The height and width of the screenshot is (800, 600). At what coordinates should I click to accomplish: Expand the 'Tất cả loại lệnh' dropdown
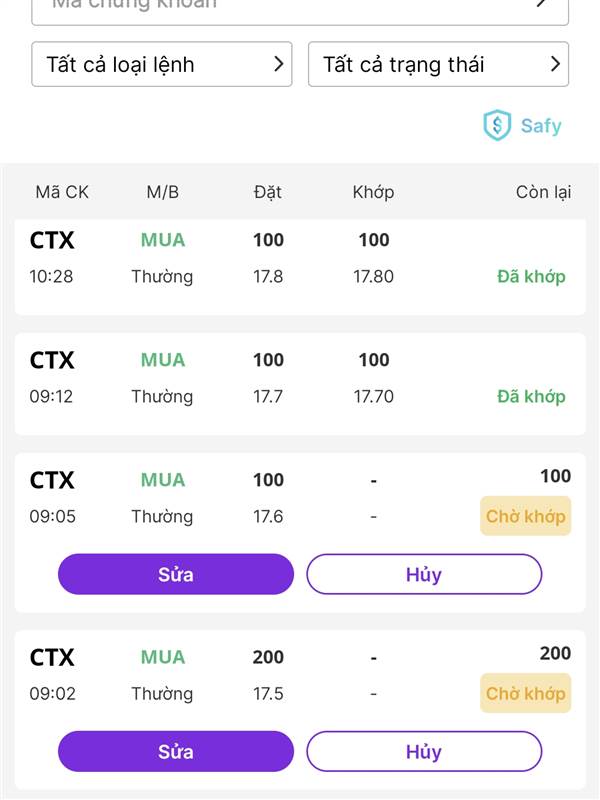click(x=162, y=64)
